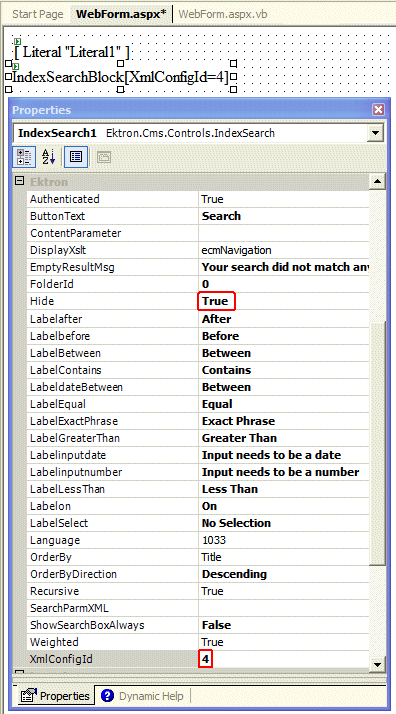
Task: Open the IndexSearch1 object dropdown
Action: [x=375, y=133]
